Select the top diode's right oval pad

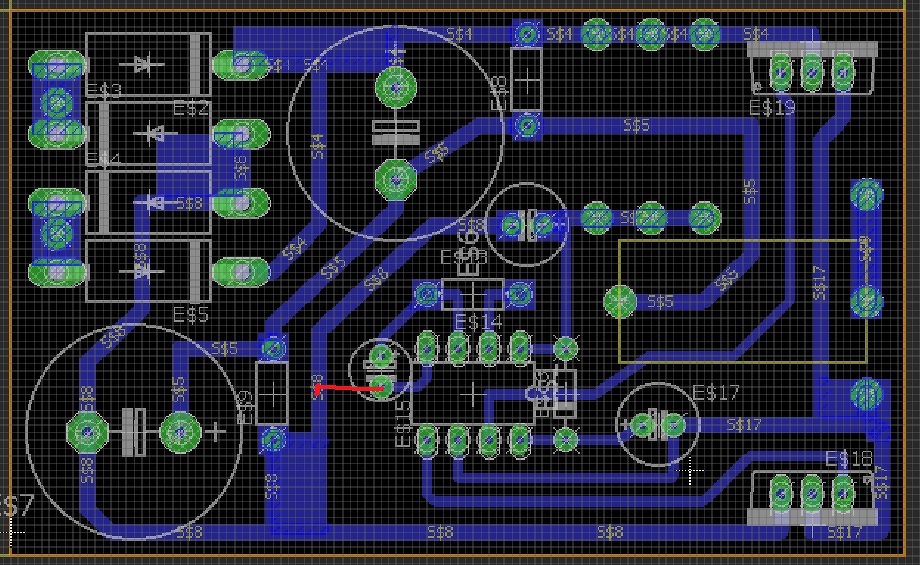pos(241,65)
